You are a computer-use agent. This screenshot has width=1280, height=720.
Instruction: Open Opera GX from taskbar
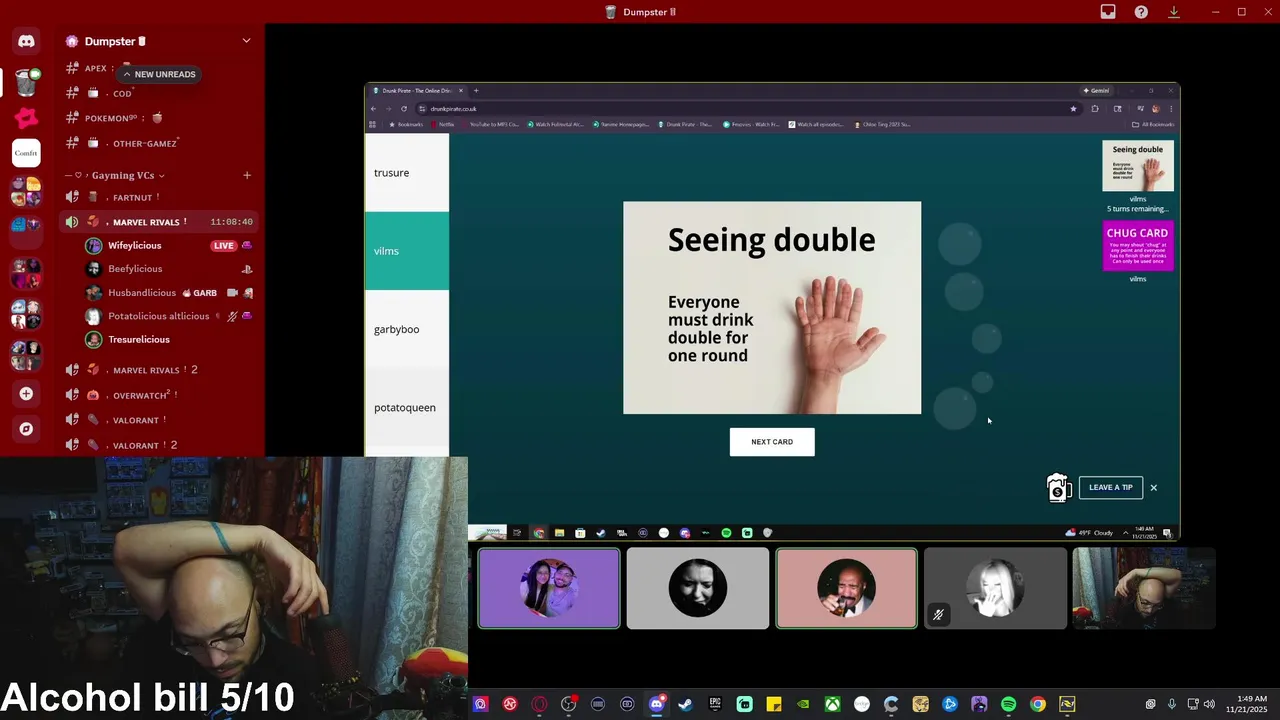point(539,705)
